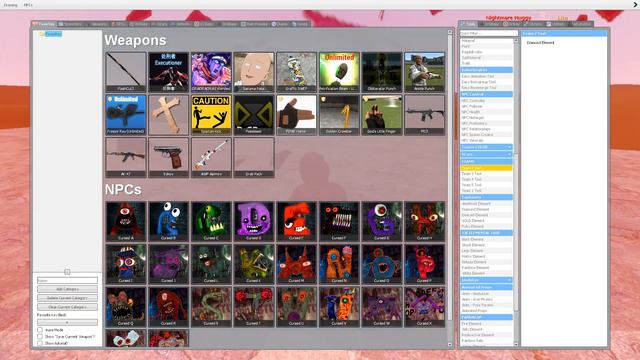The width and height of the screenshot is (640, 360).
Task: Select NPC Controller in the tool list
Action: tap(486, 100)
